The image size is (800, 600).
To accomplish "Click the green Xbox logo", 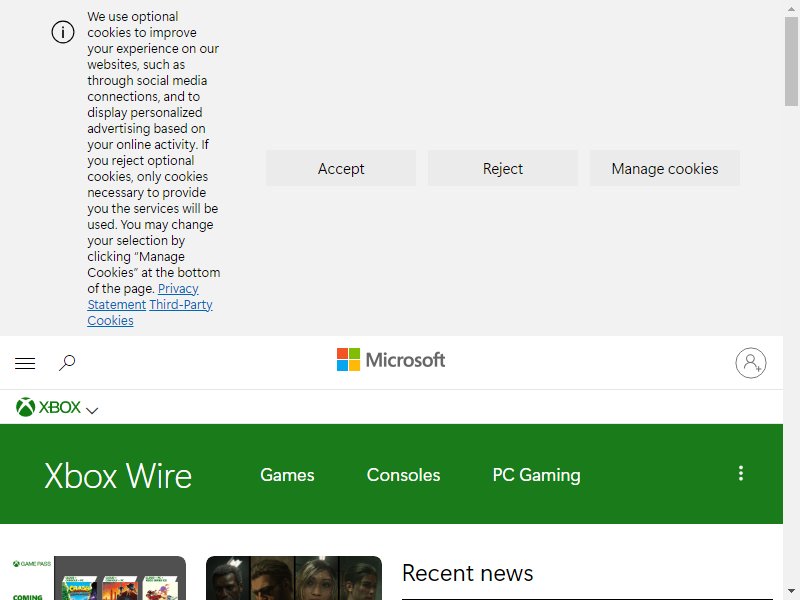I will (48, 407).
